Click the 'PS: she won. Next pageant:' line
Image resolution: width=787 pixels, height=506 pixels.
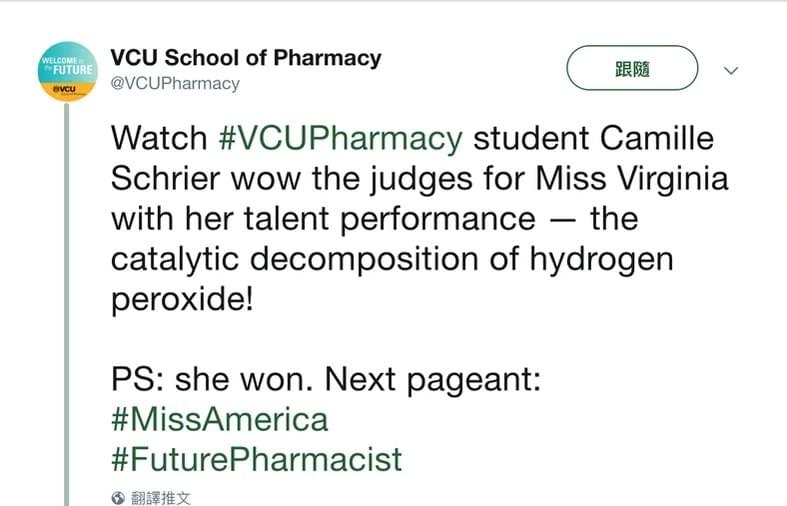[x=326, y=379]
